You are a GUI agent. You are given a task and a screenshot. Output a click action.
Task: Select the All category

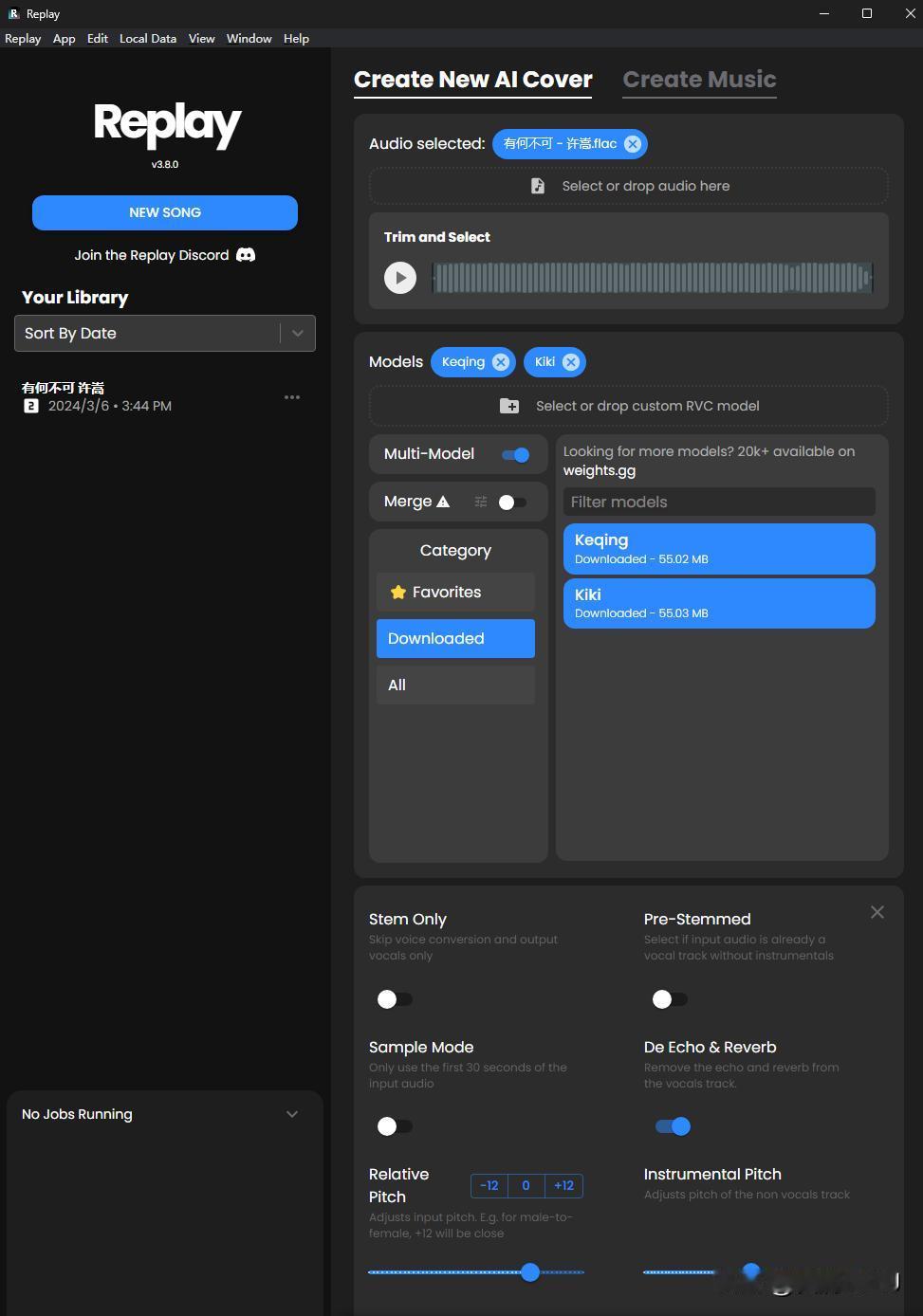click(455, 685)
